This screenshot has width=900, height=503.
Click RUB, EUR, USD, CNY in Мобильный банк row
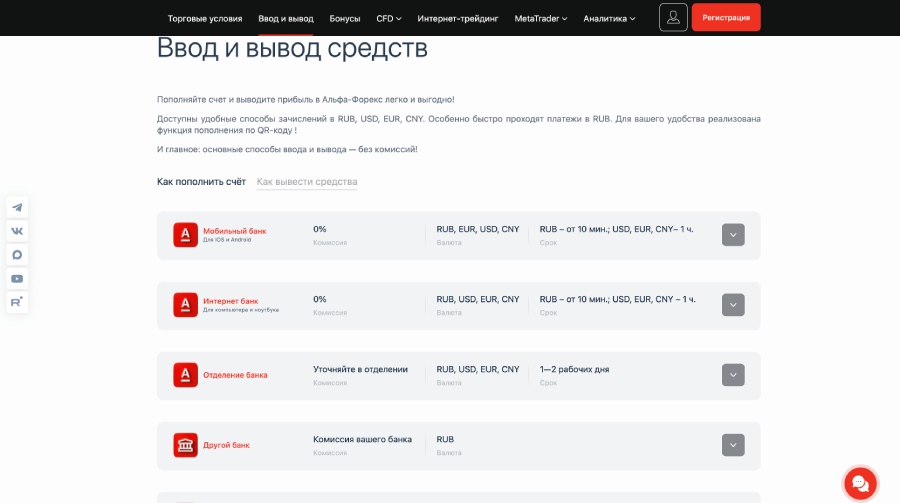click(x=478, y=229)
